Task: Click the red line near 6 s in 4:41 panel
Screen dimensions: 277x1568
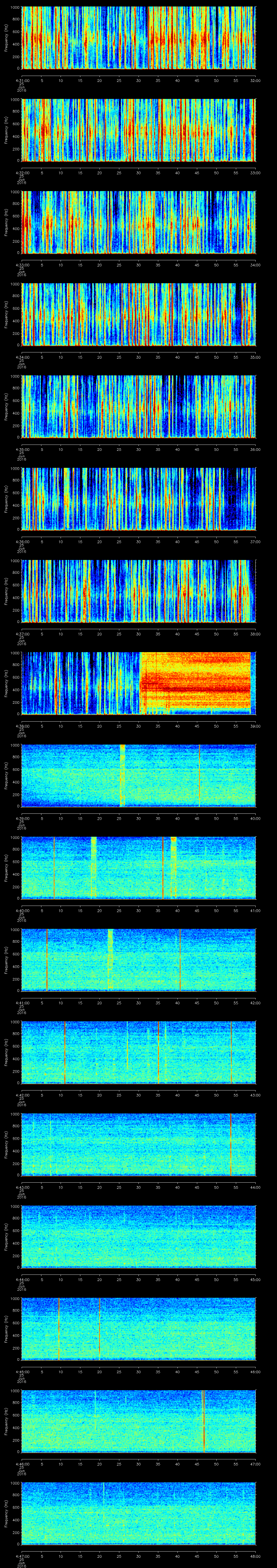Action: (47, 960)
